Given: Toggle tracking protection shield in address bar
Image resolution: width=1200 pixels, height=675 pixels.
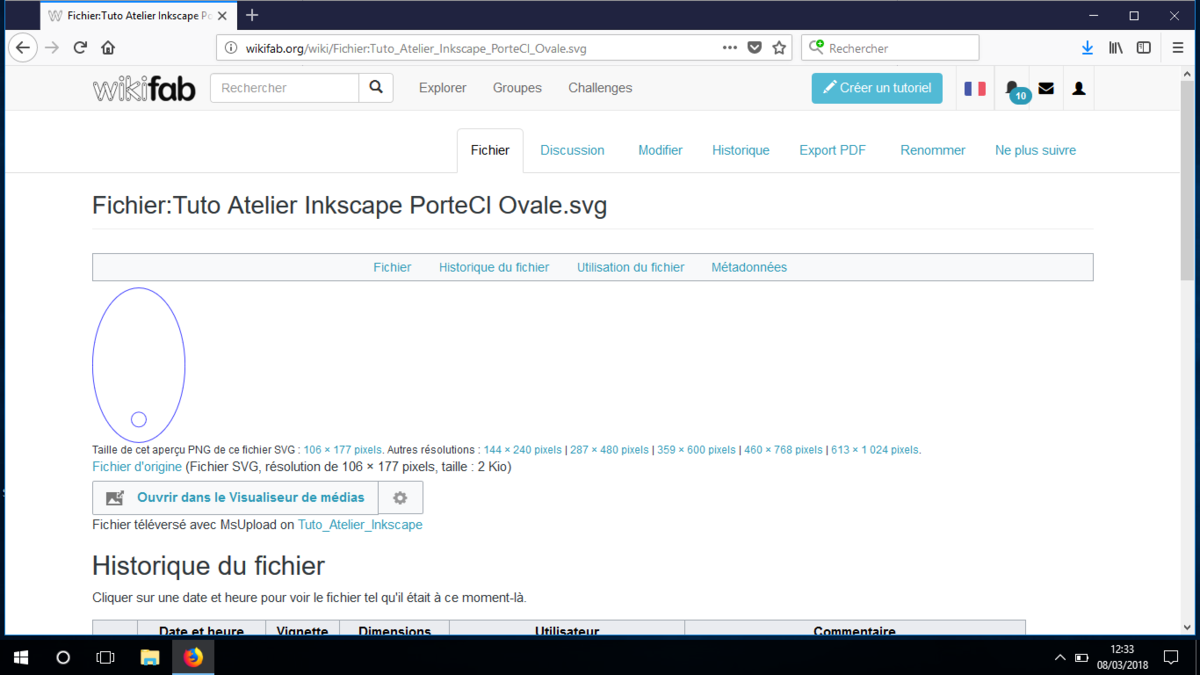Looking at the screenshot, I should tap(754, 47).
